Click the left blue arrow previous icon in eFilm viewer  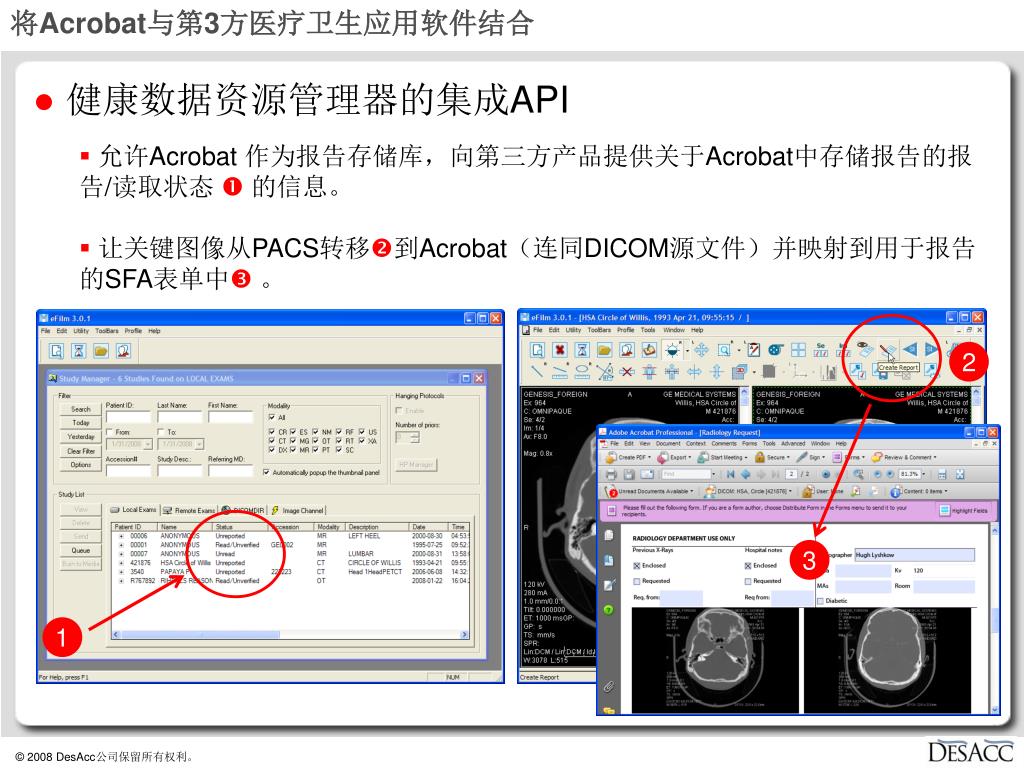910,350
